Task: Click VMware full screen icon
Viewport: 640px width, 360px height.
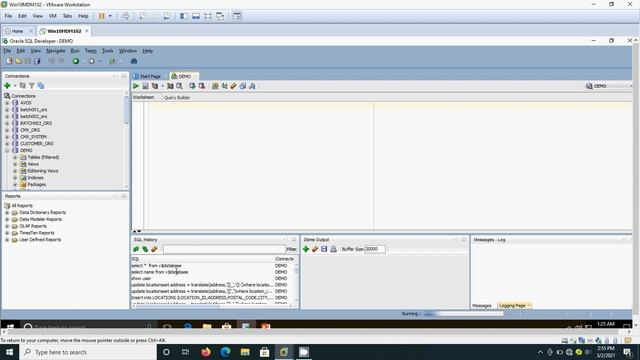Action: (x=208, y=16)
